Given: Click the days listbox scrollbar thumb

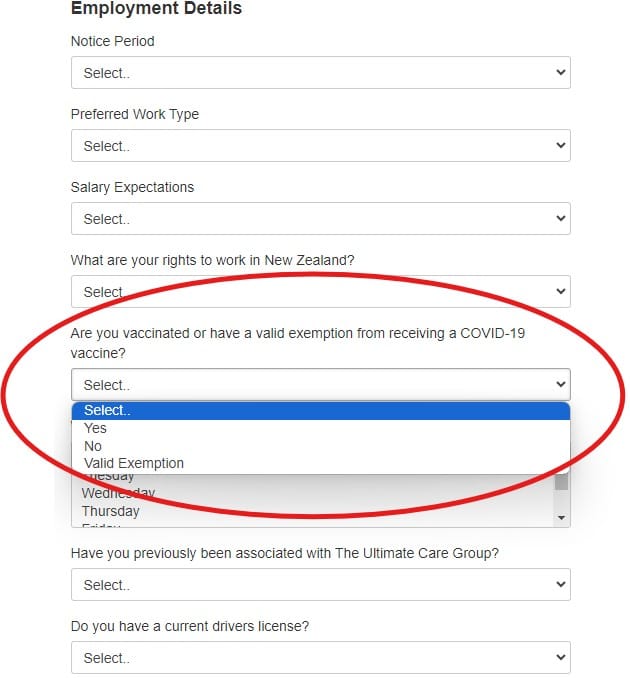Looking at the screenshot, I should (562, 482).
